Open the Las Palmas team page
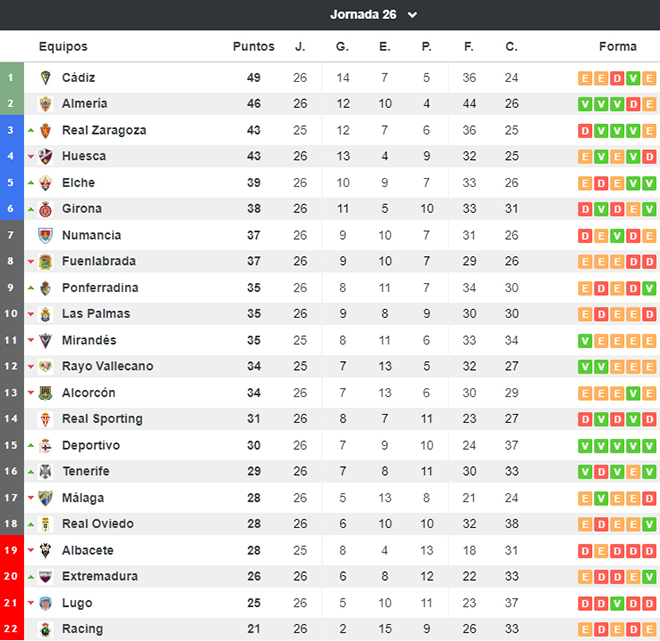 point(96,314)
